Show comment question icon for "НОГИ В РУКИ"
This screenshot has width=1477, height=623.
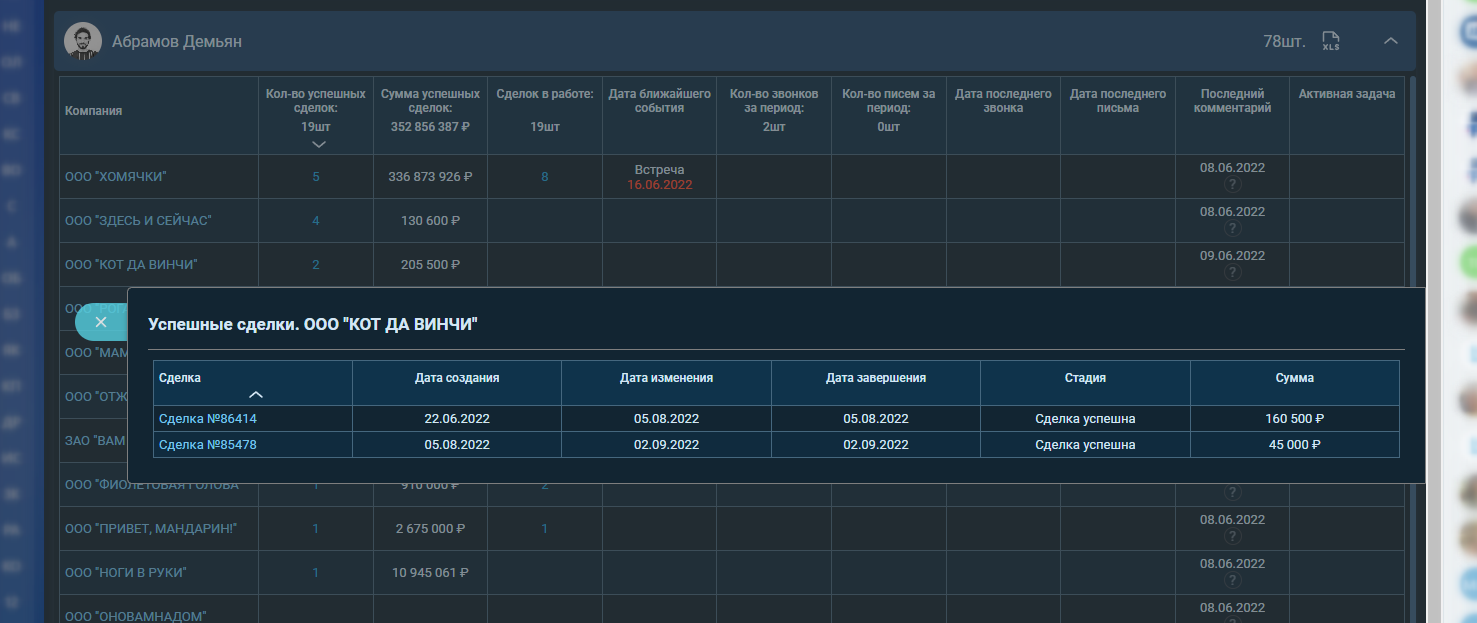point(1232,581)
